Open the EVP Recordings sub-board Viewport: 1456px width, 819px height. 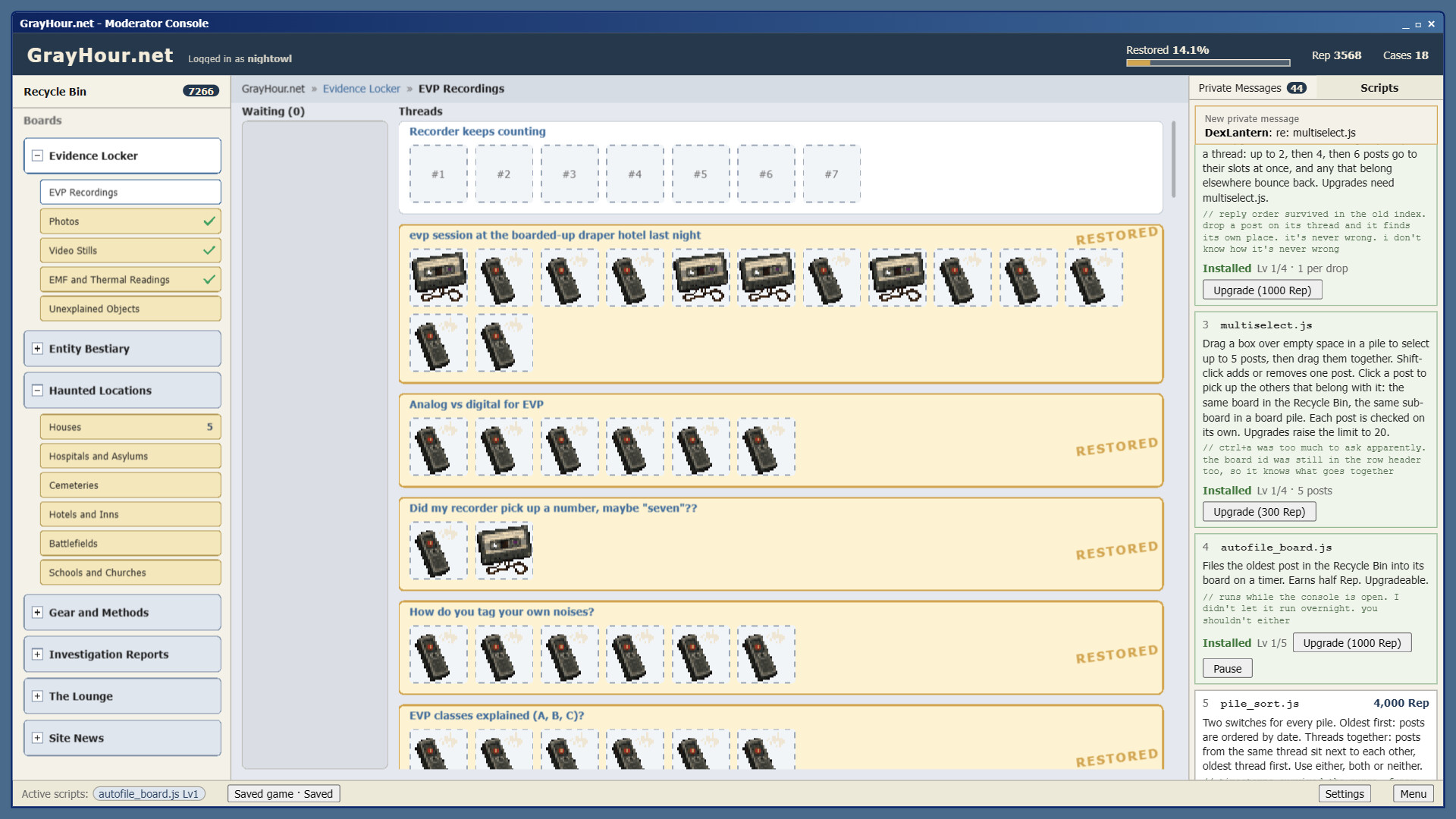pos(130,193)
